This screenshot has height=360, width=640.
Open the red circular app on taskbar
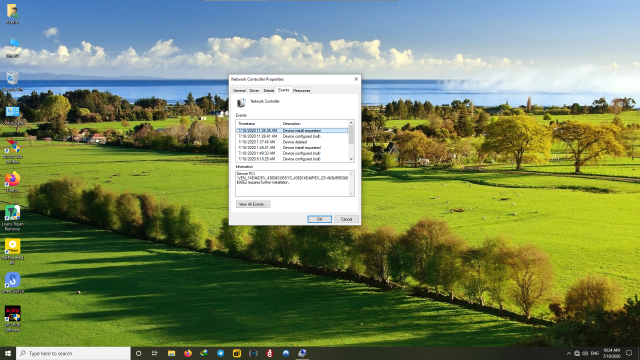269,353
